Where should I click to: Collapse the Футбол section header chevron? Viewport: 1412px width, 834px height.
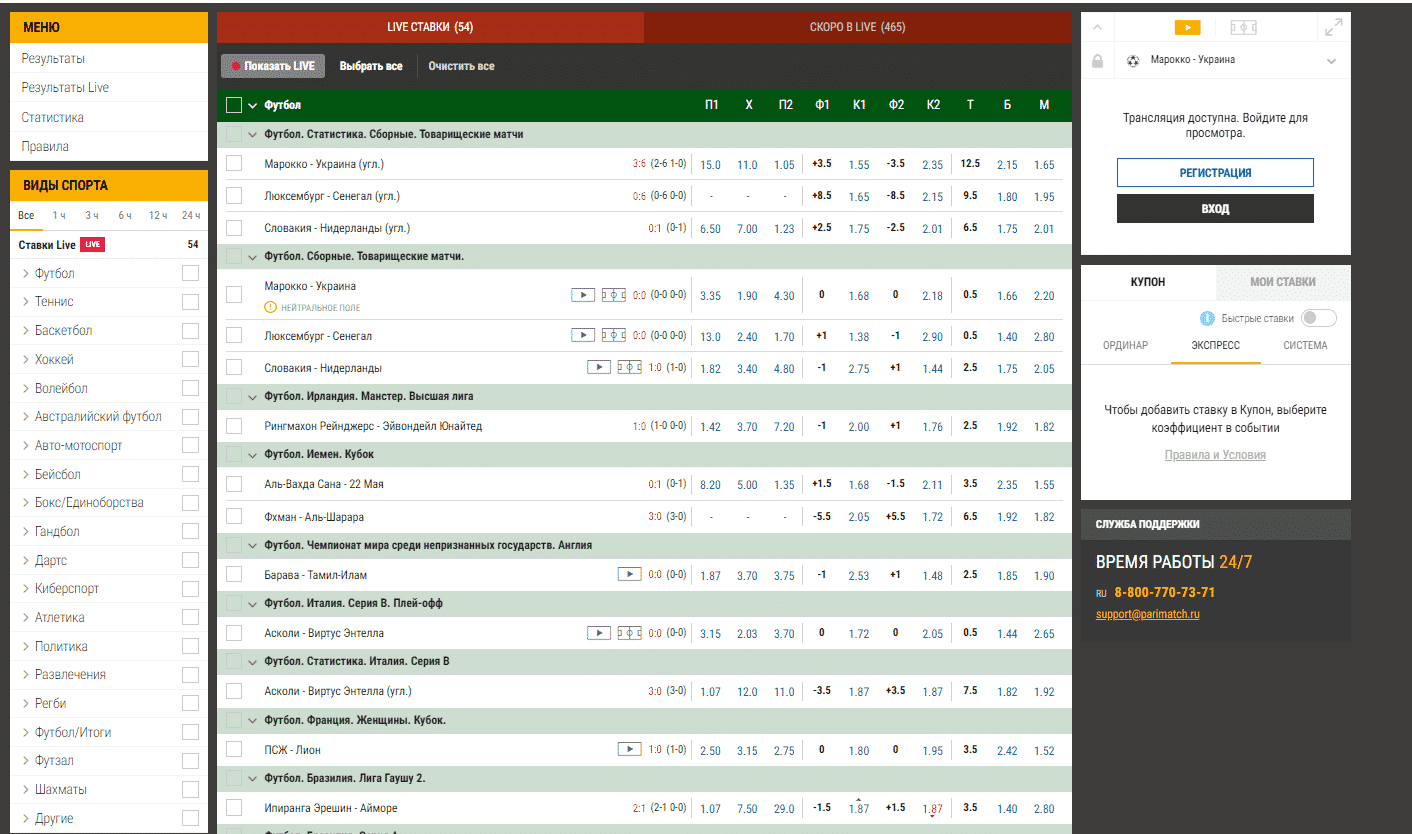click(x=253, y=105)
